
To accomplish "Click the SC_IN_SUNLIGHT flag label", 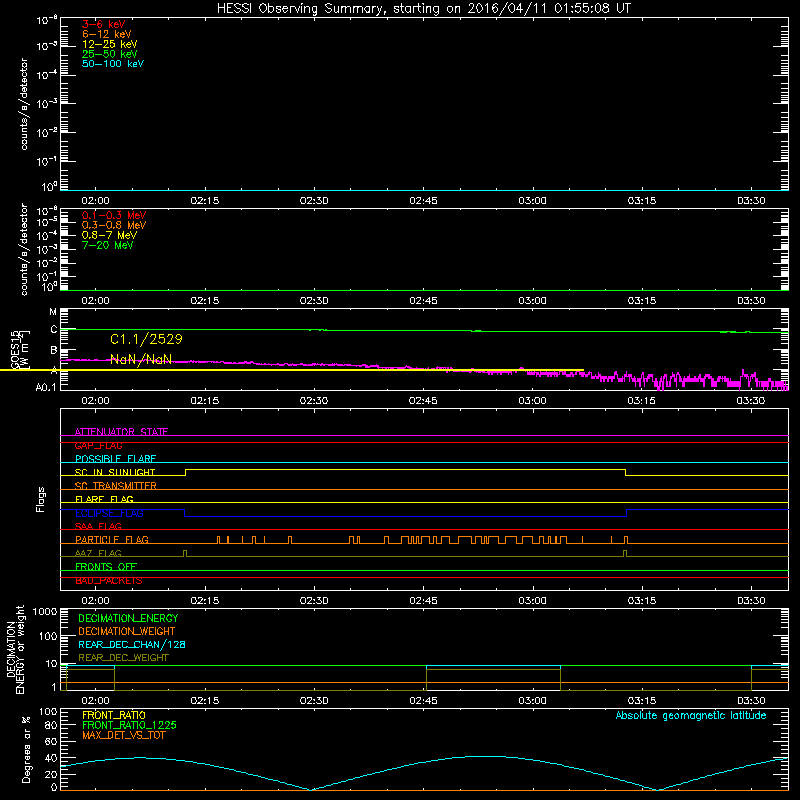I will (x=115, y=472).
